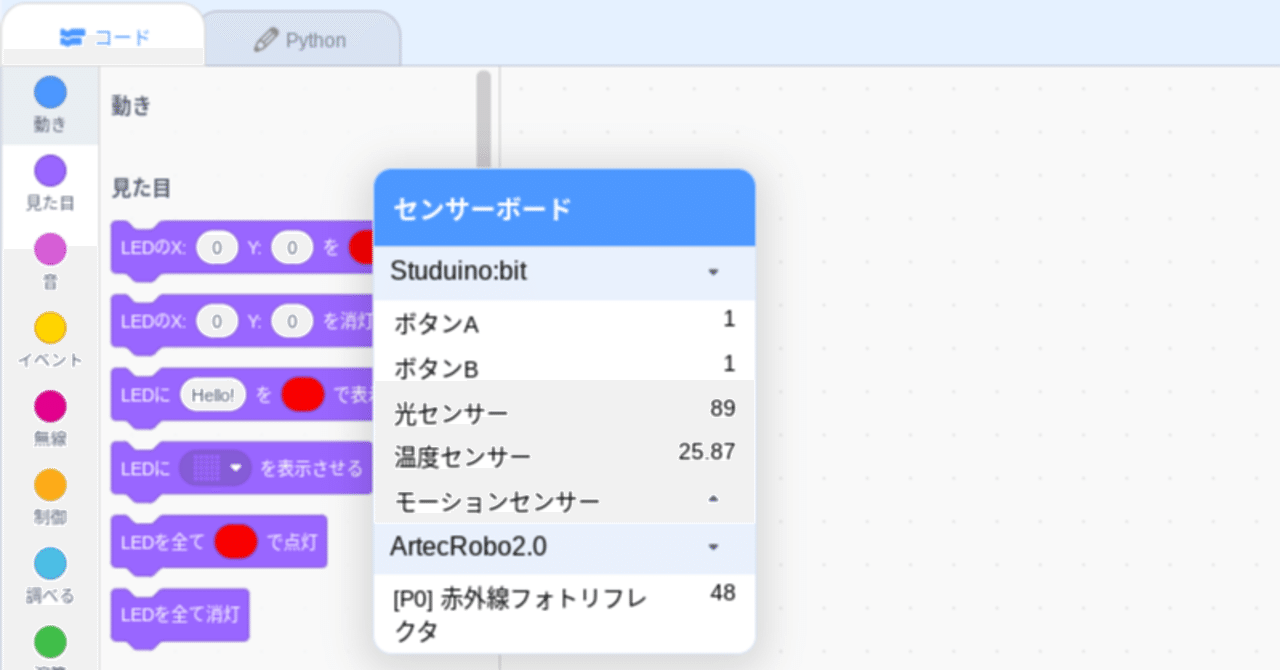Viewport: 1280px width, 670px height.
Task: Select the 制御 category icon
Action: pyautogui.click(x=49, y=483)
